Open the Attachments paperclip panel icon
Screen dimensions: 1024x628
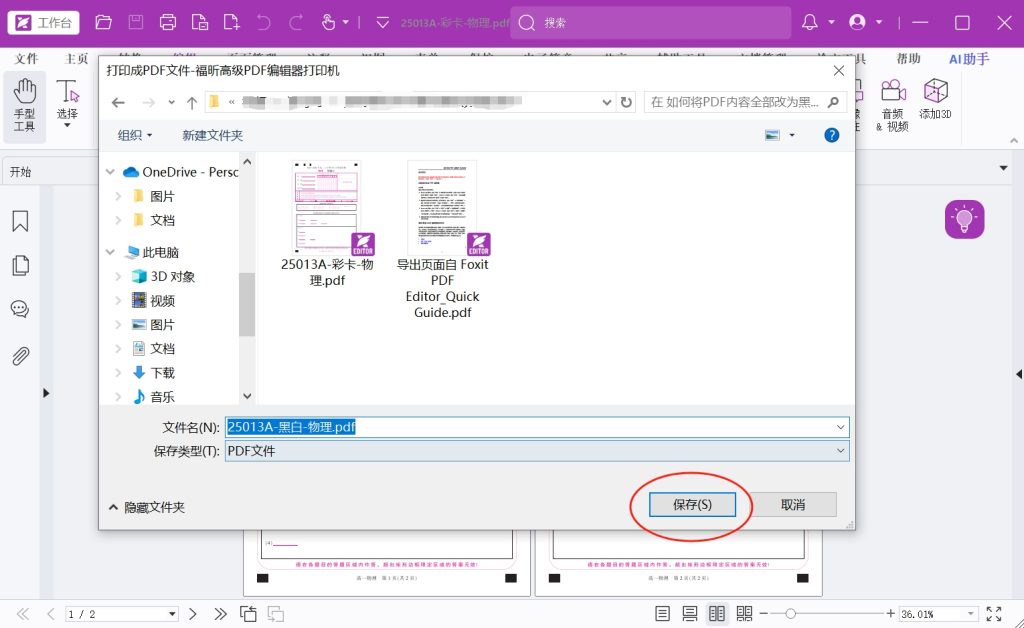click(x=20, y=356)
